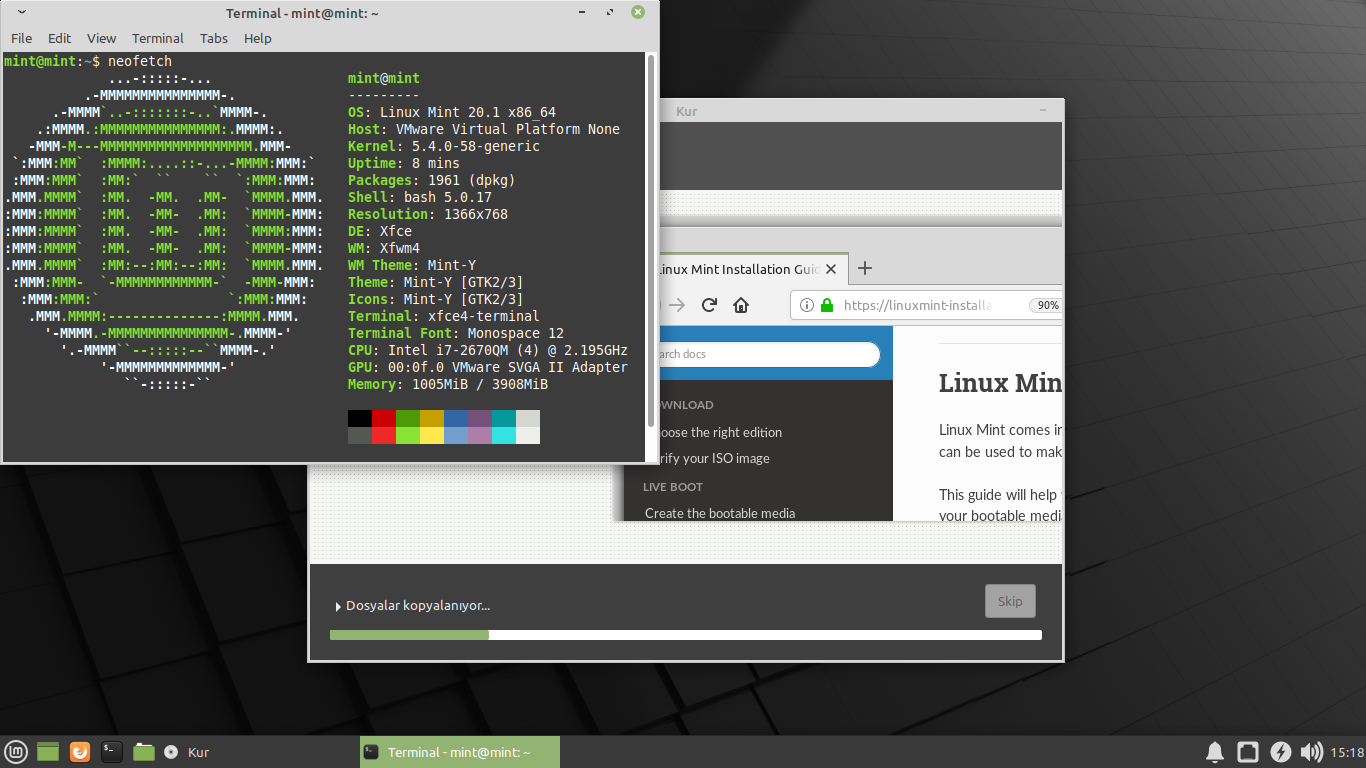Open the Tabs menu in Terminal
The width and height of the screenshot is (1366, 768).
214,38
